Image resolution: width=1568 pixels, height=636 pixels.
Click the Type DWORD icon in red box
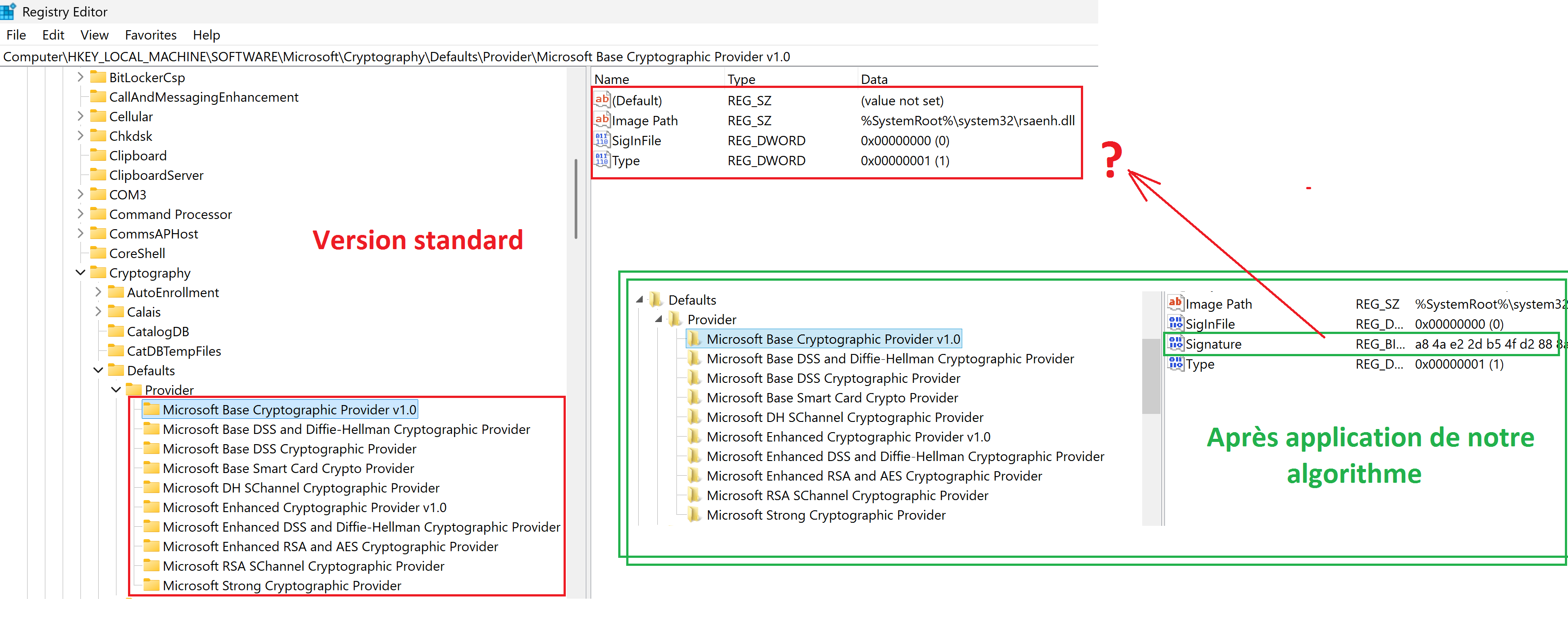[x=602, y=160]
